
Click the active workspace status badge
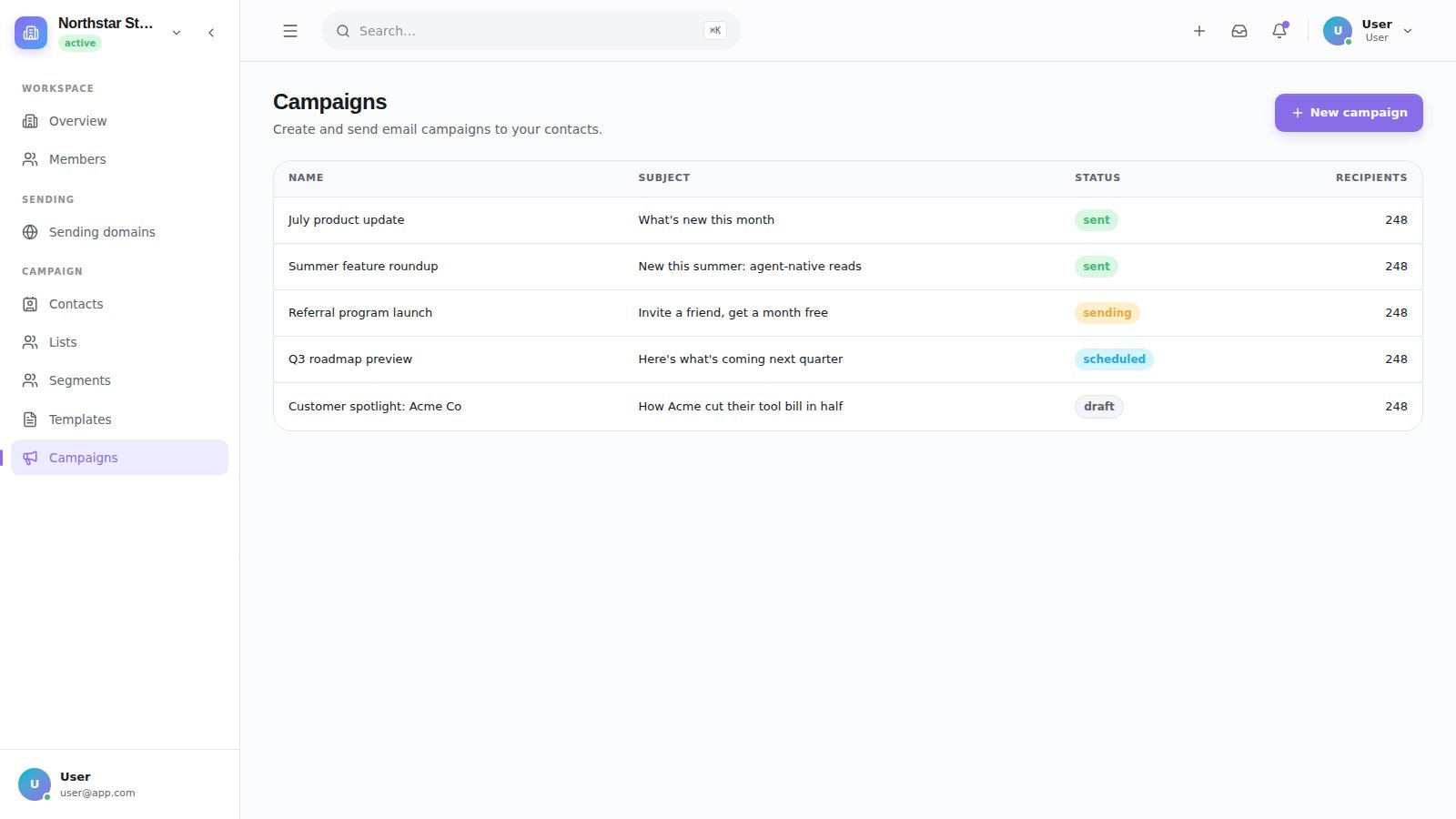tap(80, 44)
